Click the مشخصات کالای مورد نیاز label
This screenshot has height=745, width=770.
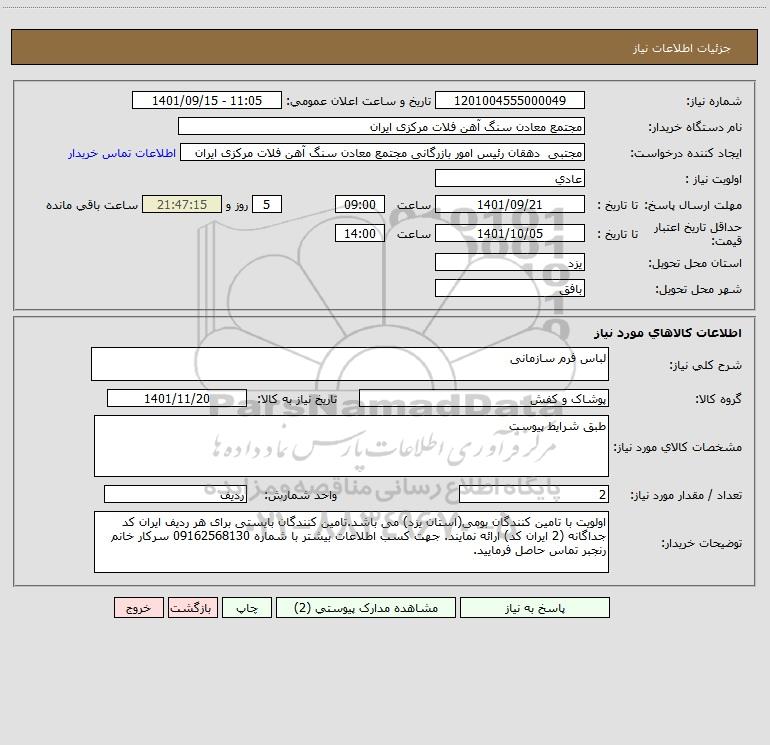tap(678, 447)
